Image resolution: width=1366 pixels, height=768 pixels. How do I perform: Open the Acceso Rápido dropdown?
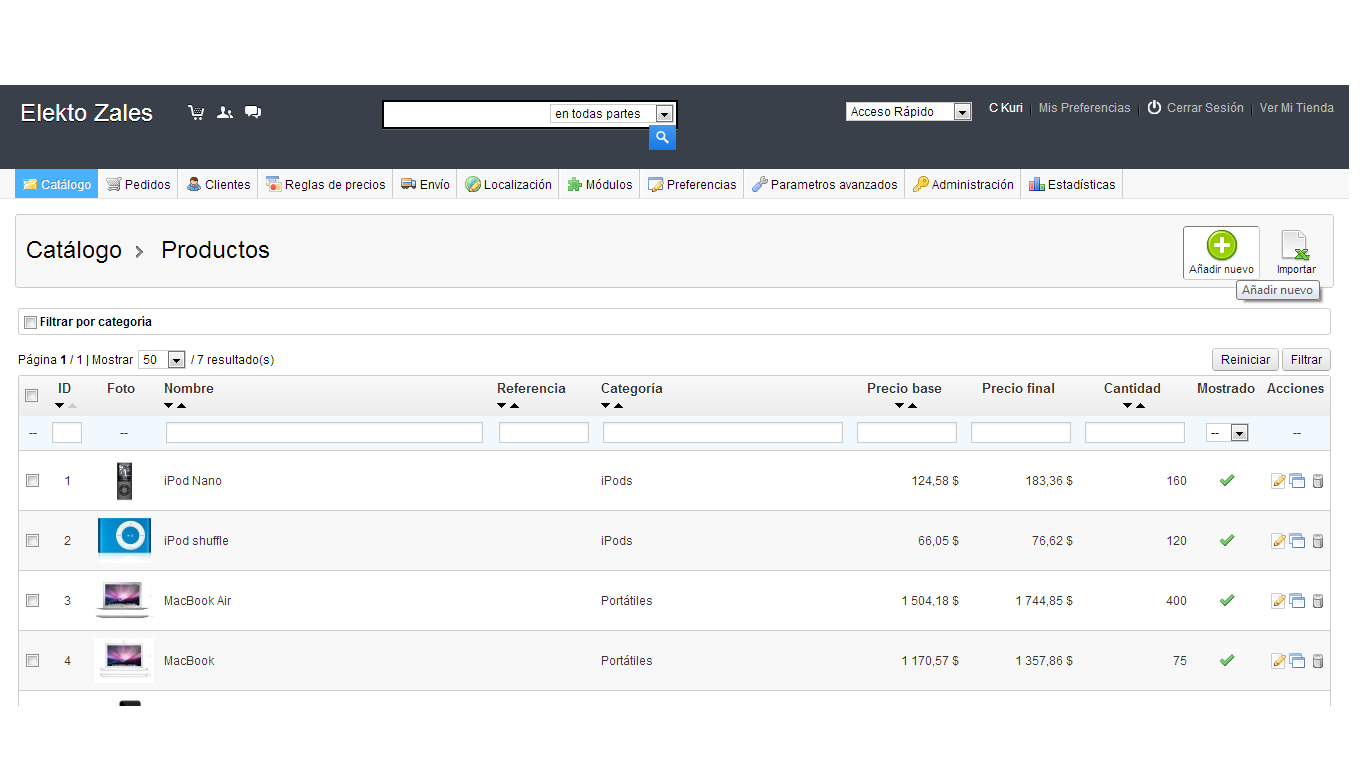(909, 112)
